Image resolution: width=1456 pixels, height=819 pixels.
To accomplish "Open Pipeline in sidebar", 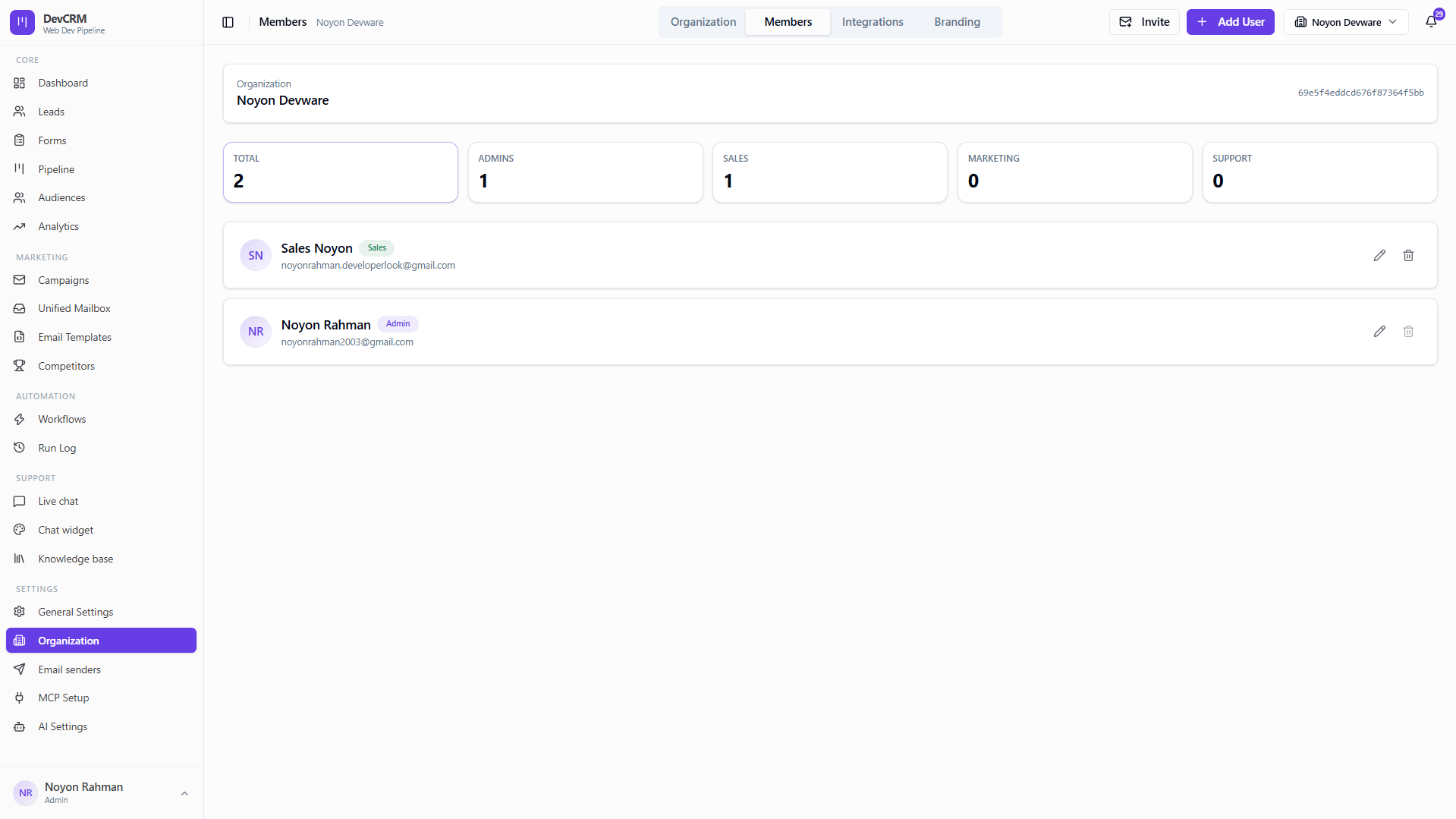I will (101, 169).
